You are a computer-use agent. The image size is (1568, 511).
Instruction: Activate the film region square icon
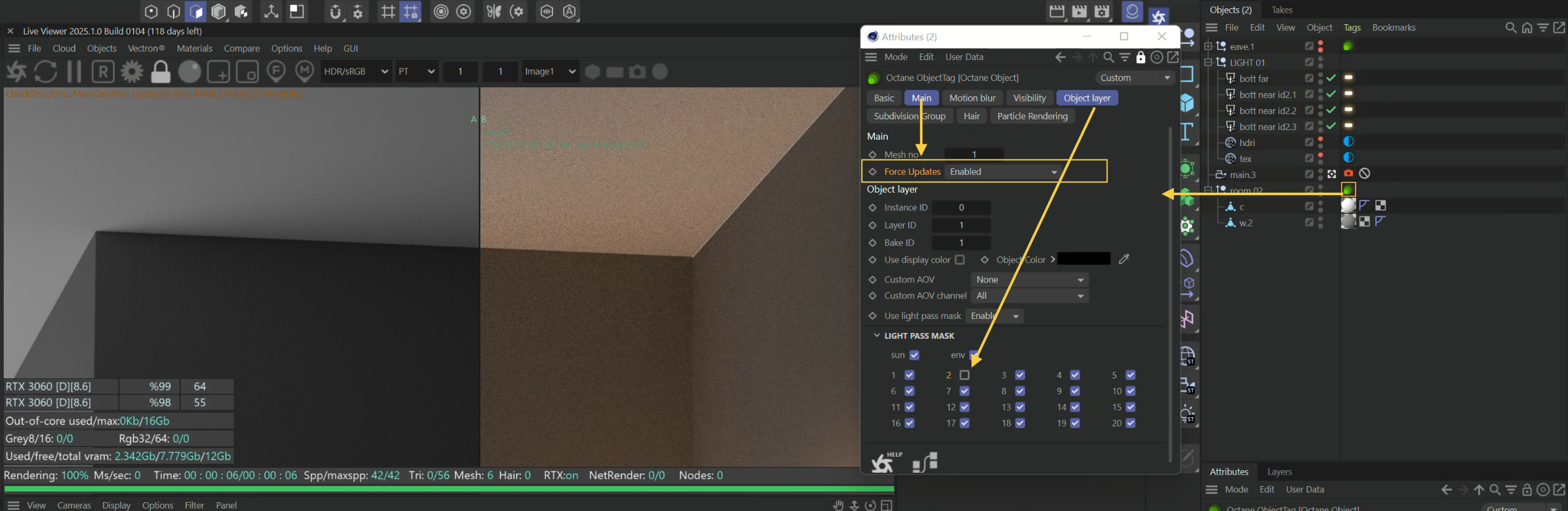point(248,71)
